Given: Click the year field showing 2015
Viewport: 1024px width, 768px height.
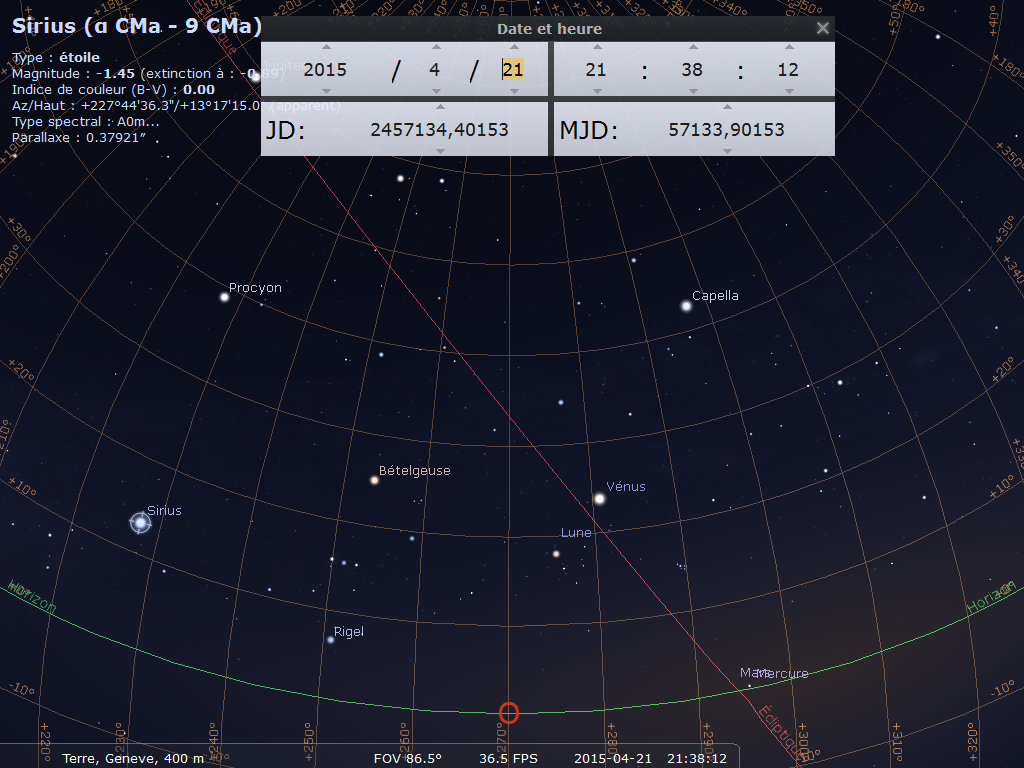Looking at the screenshot, I should [325, 70].
